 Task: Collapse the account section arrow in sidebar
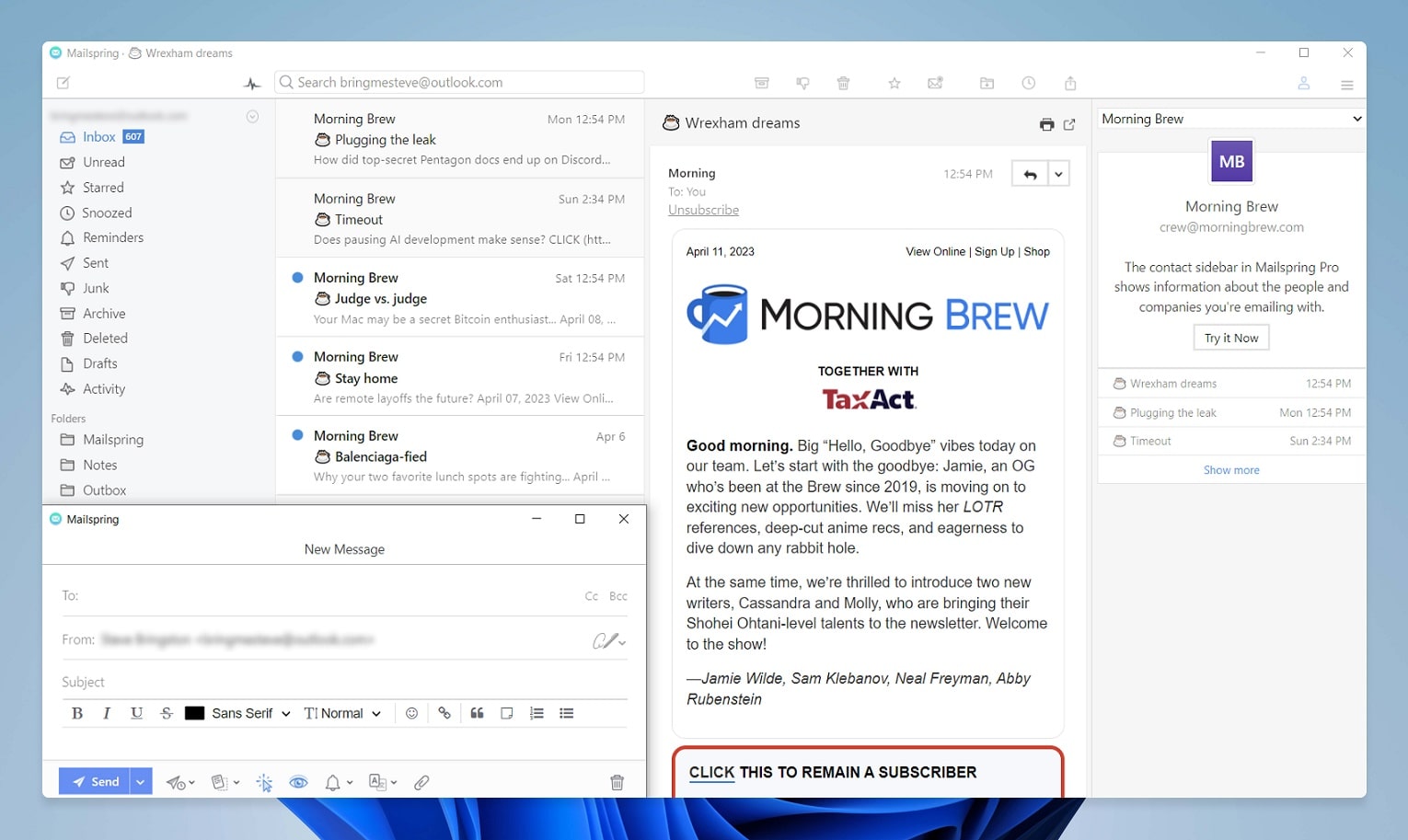[x=252, y=117]
